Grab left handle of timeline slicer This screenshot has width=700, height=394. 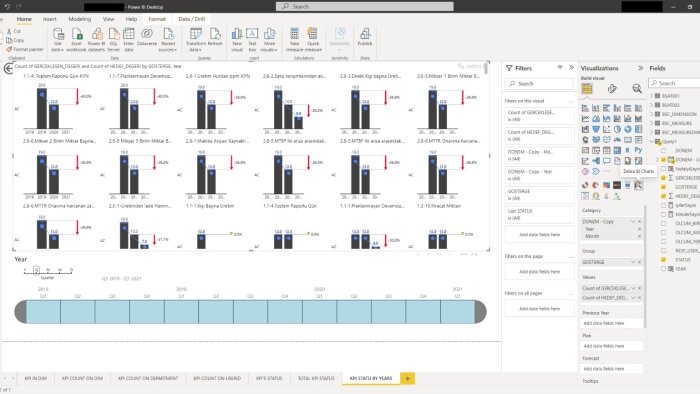tap(21, 311)
